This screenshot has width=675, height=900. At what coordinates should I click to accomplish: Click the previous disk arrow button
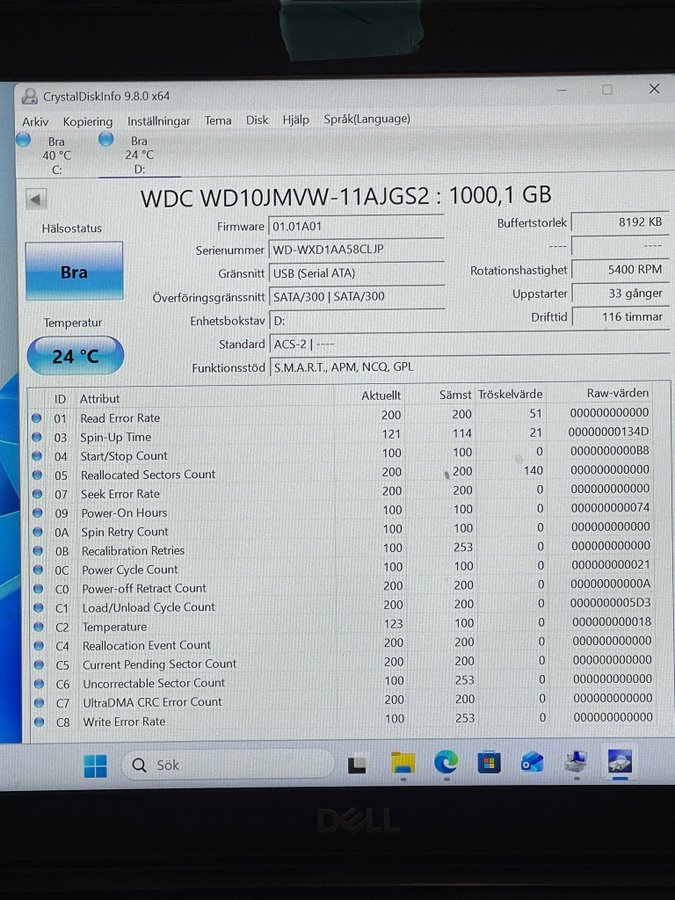(x=36, y=199)
